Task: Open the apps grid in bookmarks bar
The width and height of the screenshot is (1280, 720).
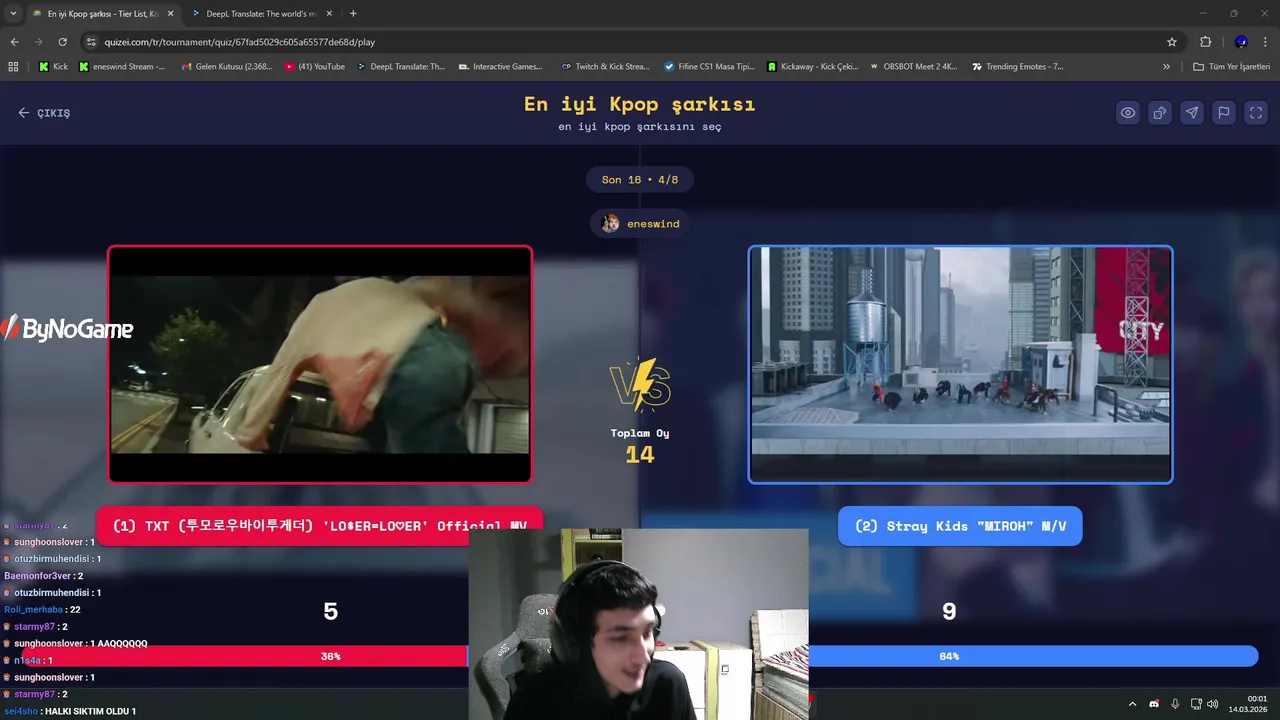Action: [13, 67]
